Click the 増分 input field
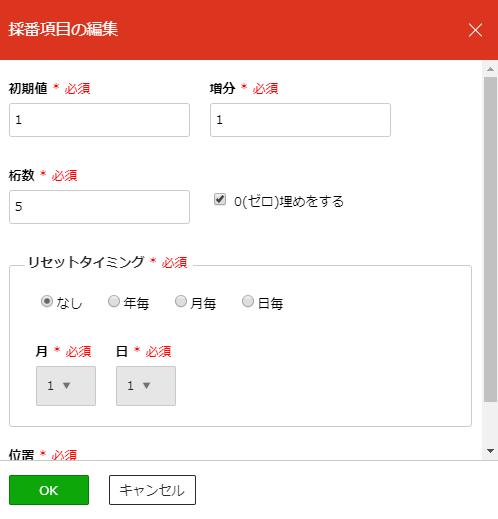The image size is (498, 519). tap(300, 120)
